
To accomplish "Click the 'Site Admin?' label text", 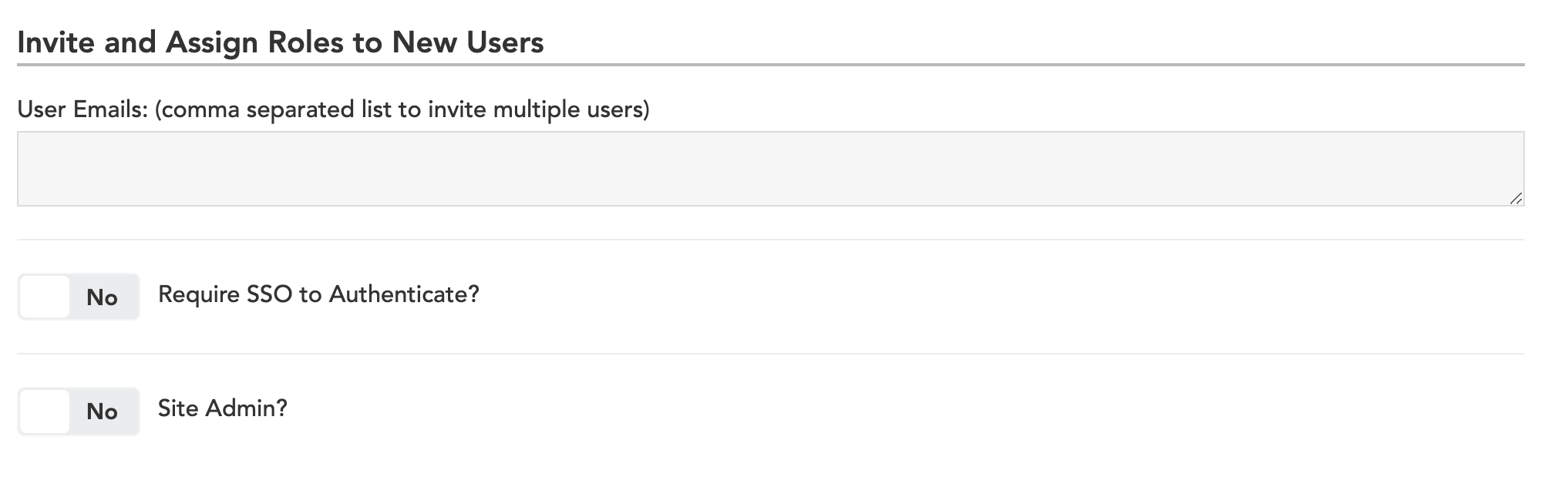I will (x=222, y=408).
